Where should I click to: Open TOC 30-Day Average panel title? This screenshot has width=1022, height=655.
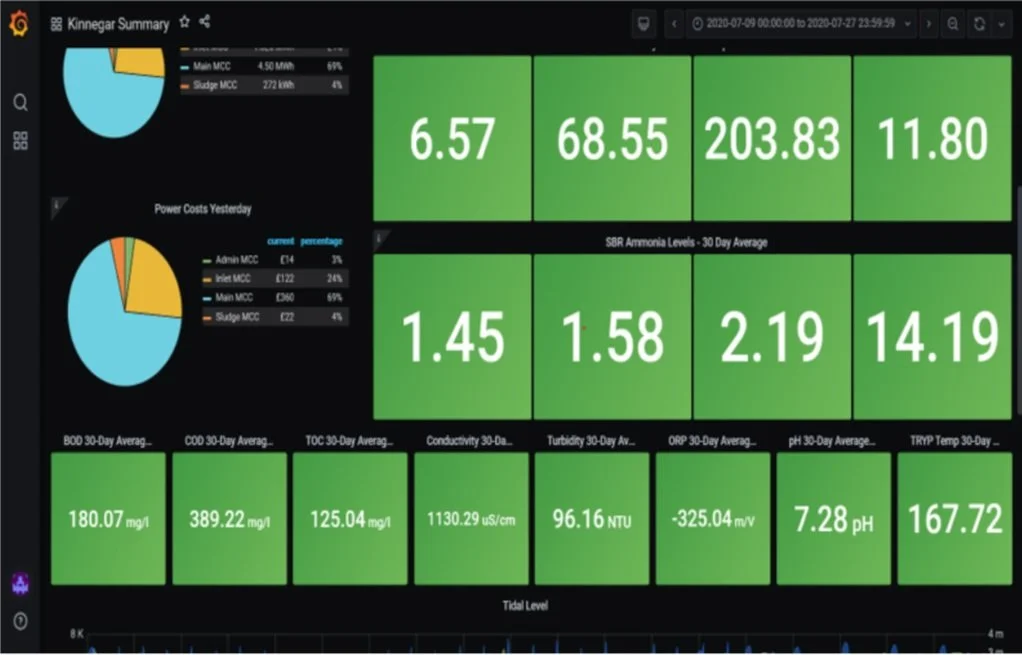pos(349,441)
